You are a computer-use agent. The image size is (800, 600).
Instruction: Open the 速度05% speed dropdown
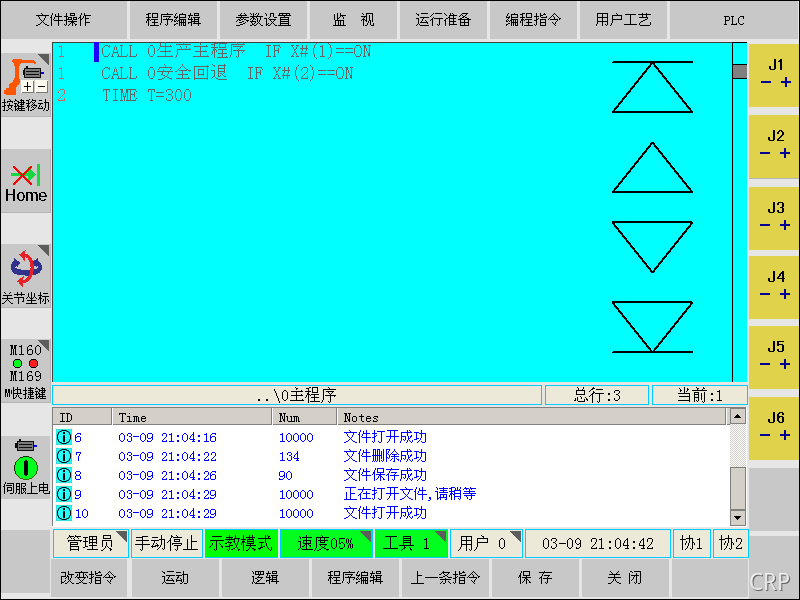(326, 543)
